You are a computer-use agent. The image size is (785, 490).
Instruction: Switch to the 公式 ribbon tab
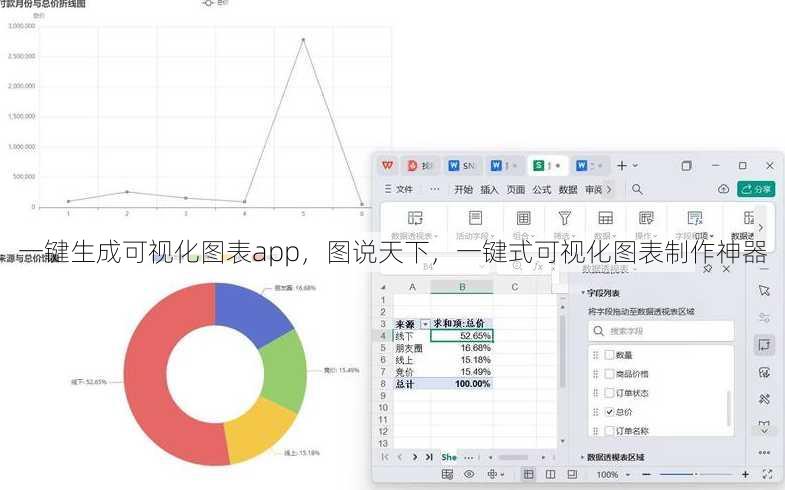point(542,190)
